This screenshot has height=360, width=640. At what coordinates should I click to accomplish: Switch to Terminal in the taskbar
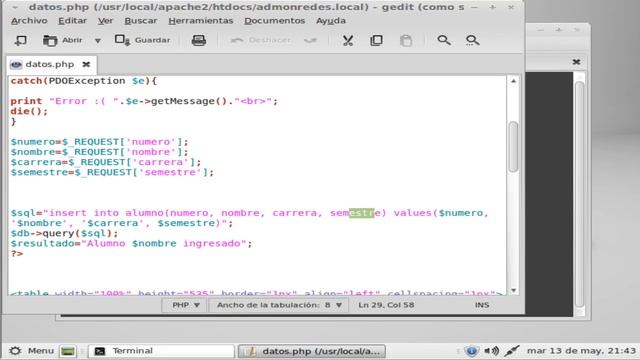pos(161,351)
